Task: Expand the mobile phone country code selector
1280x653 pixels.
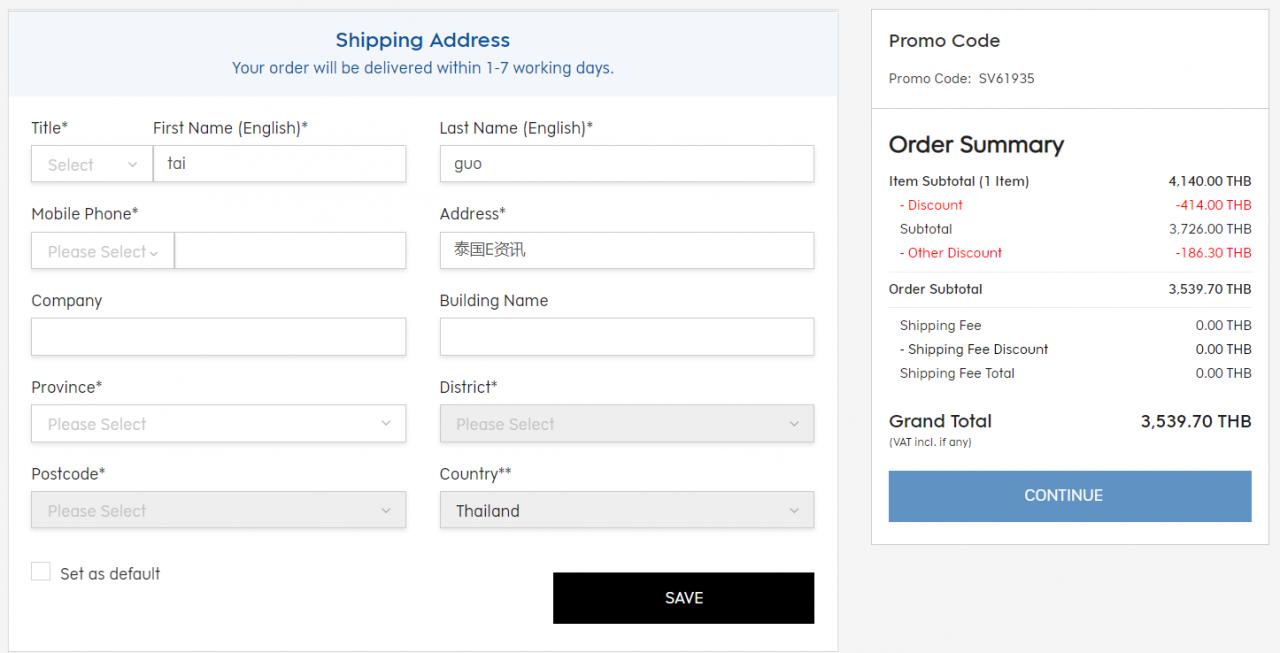Action: [101, 251]
